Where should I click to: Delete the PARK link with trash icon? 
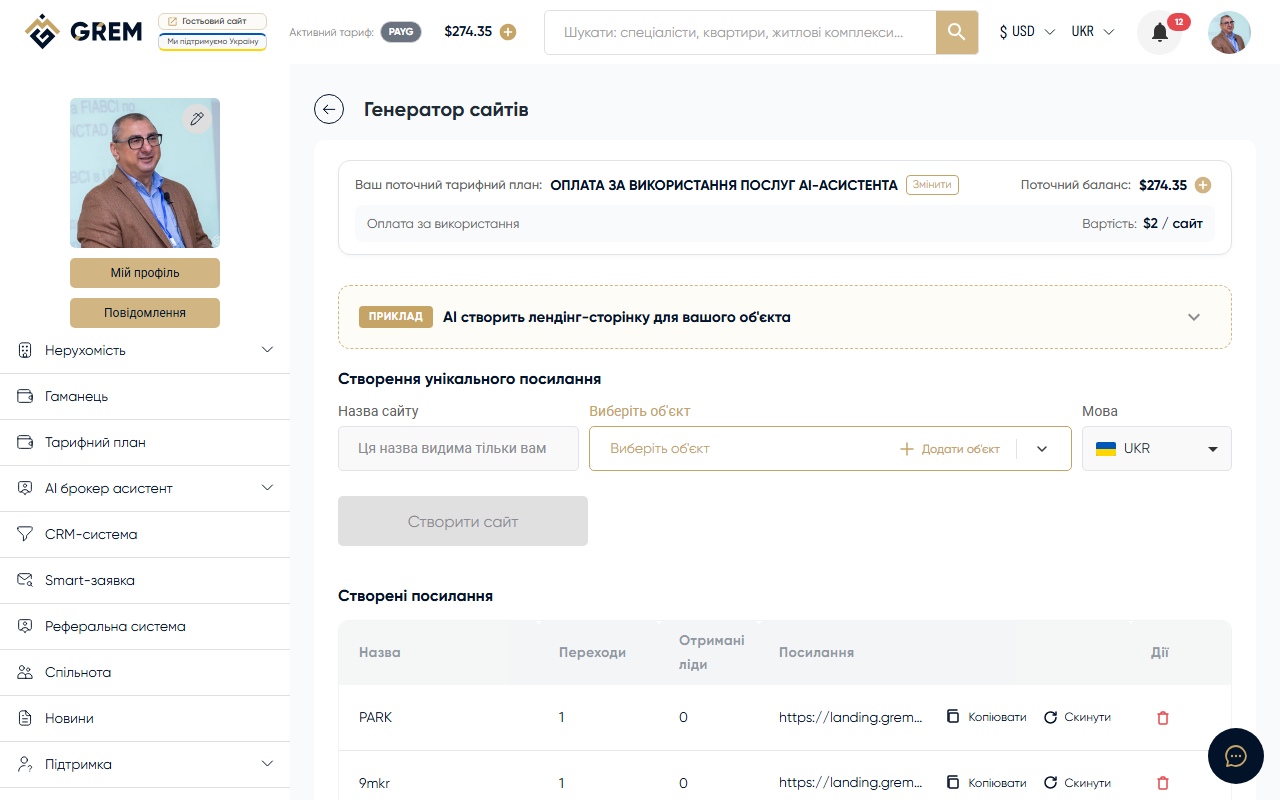point(1162,717)
